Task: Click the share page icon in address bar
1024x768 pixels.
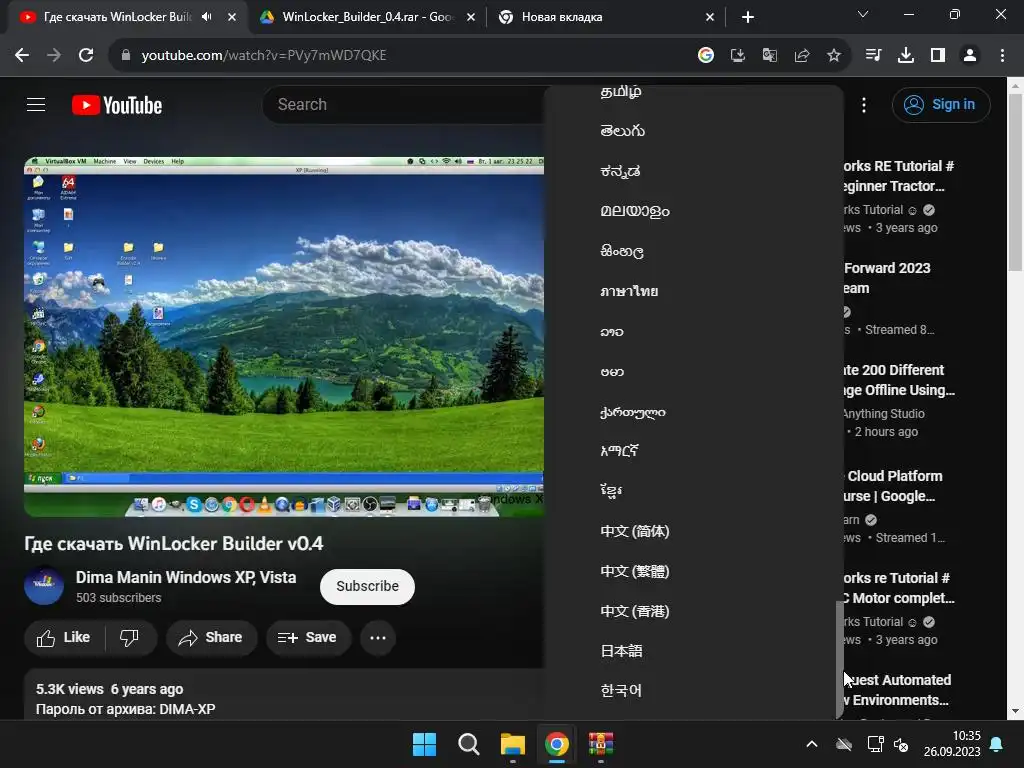Action: pos(802,56)
